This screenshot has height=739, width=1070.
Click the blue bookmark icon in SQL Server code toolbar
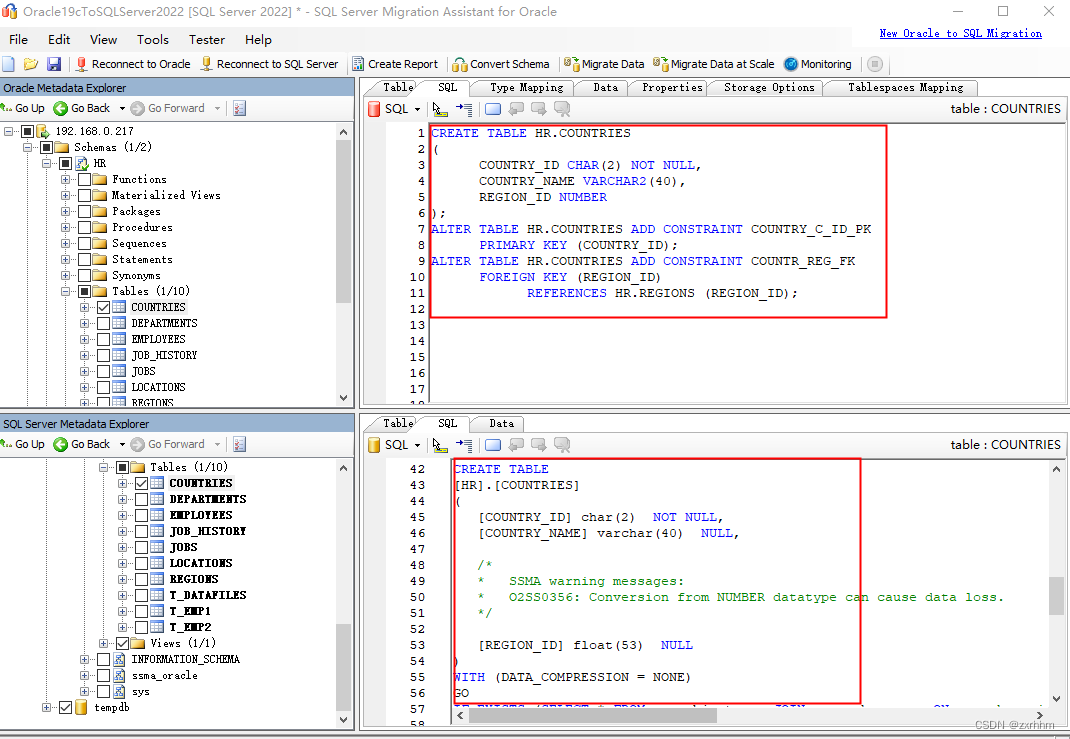coord(493,445)
